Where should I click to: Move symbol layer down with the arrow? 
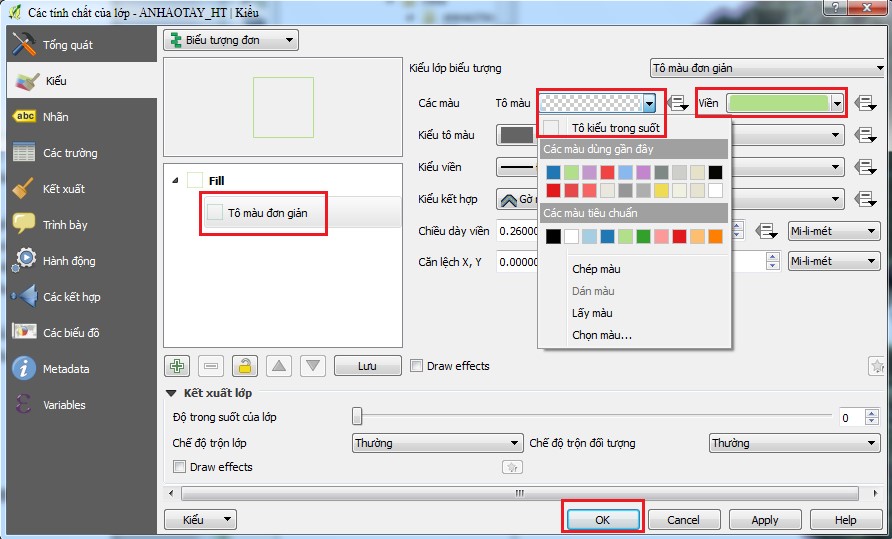pos(313,366)
